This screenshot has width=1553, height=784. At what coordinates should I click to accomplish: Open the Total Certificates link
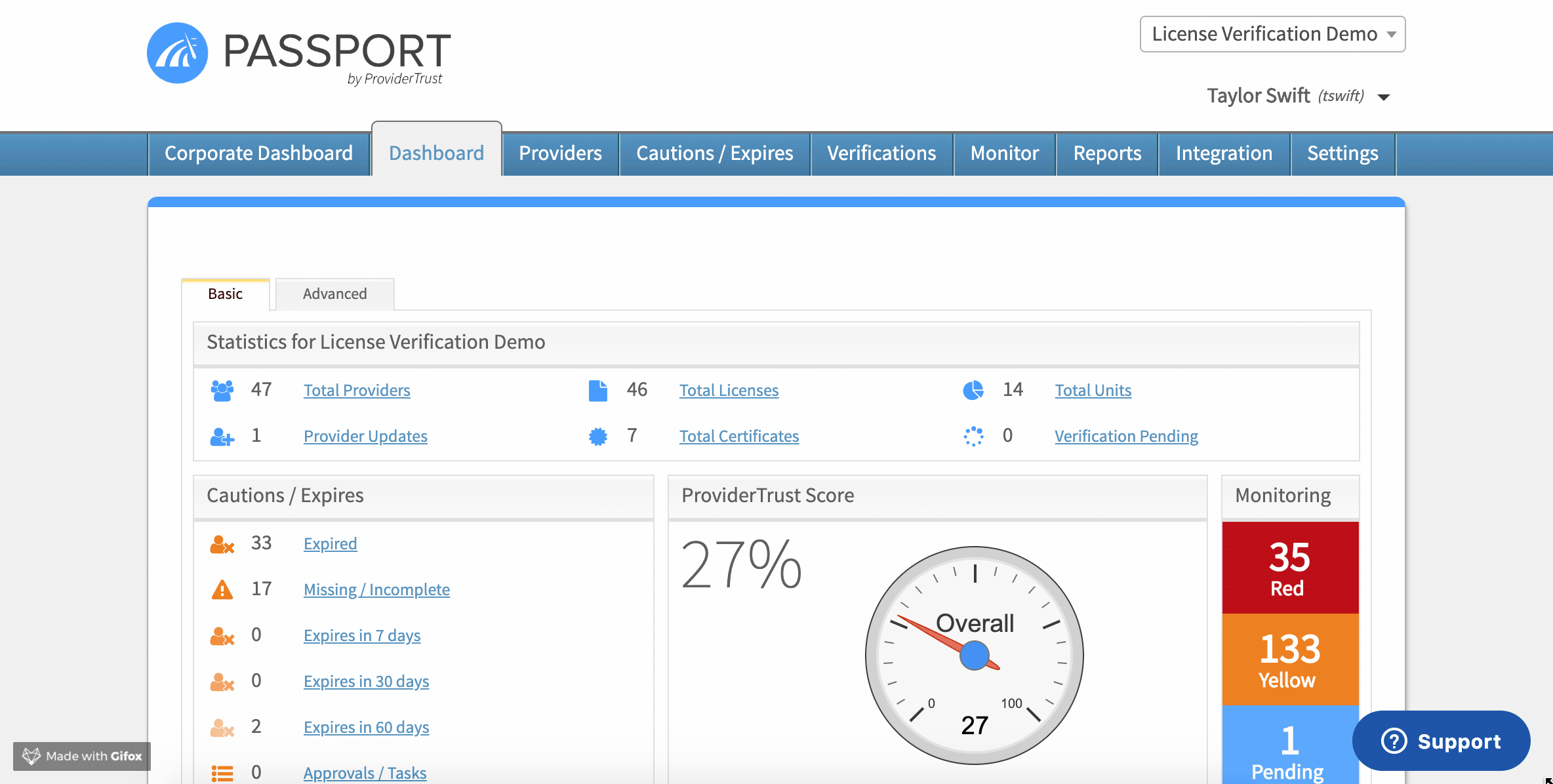(x=739, y=437)
